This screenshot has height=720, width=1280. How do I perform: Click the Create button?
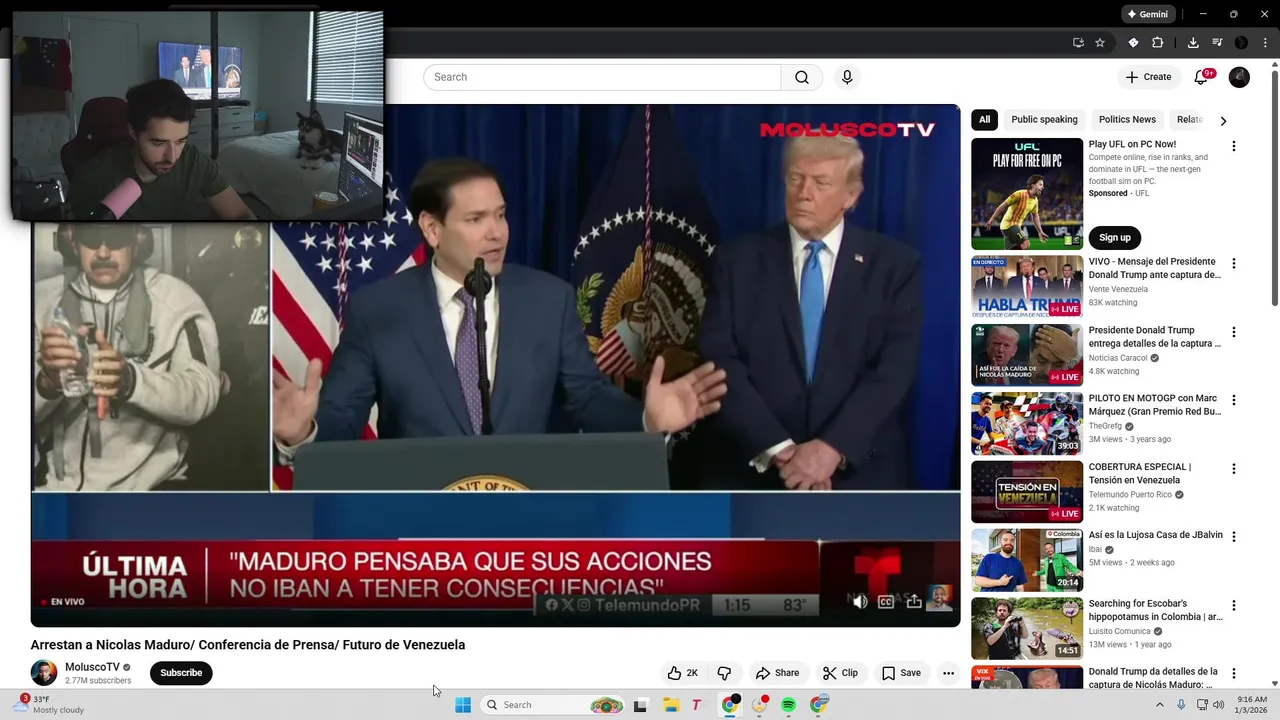(1148, 77)
